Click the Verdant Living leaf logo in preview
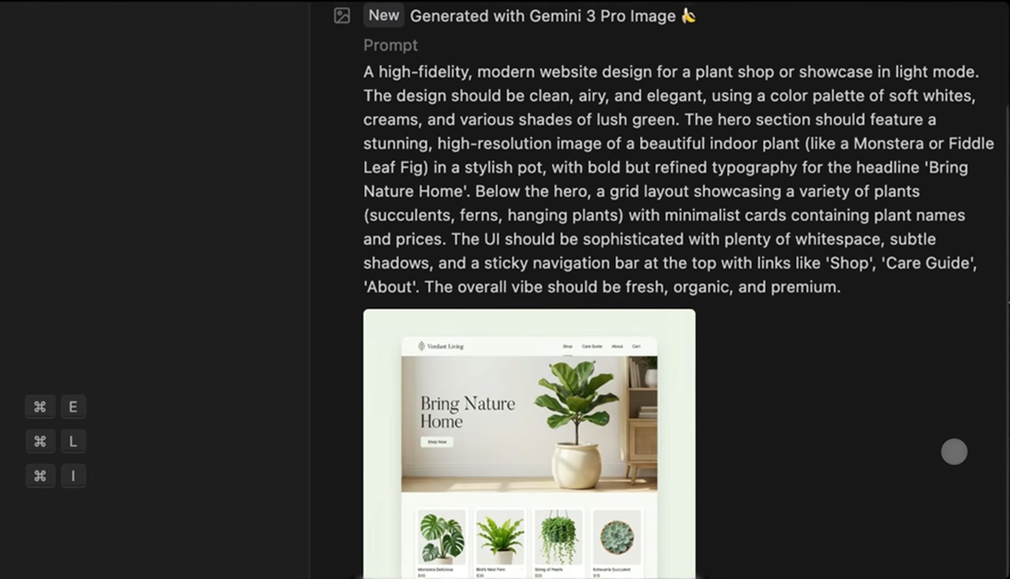This screenshot has width=1010, height=579. pos(421,346)
